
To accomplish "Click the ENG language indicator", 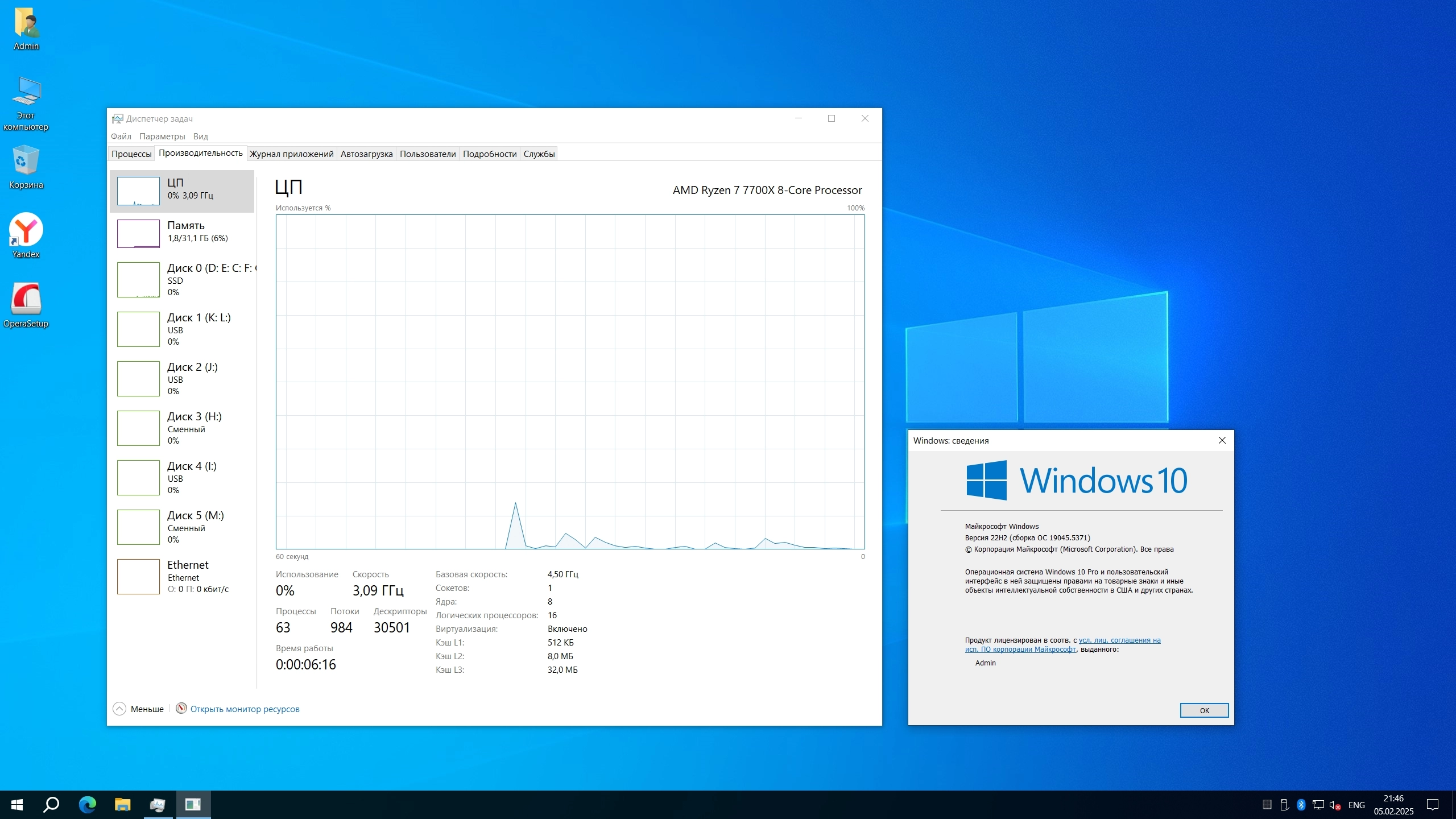I will [1356, 805].
